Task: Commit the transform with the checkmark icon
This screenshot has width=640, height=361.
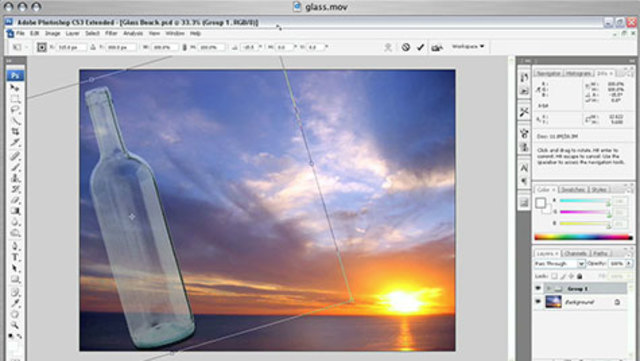Action: (x=420, y=47)
